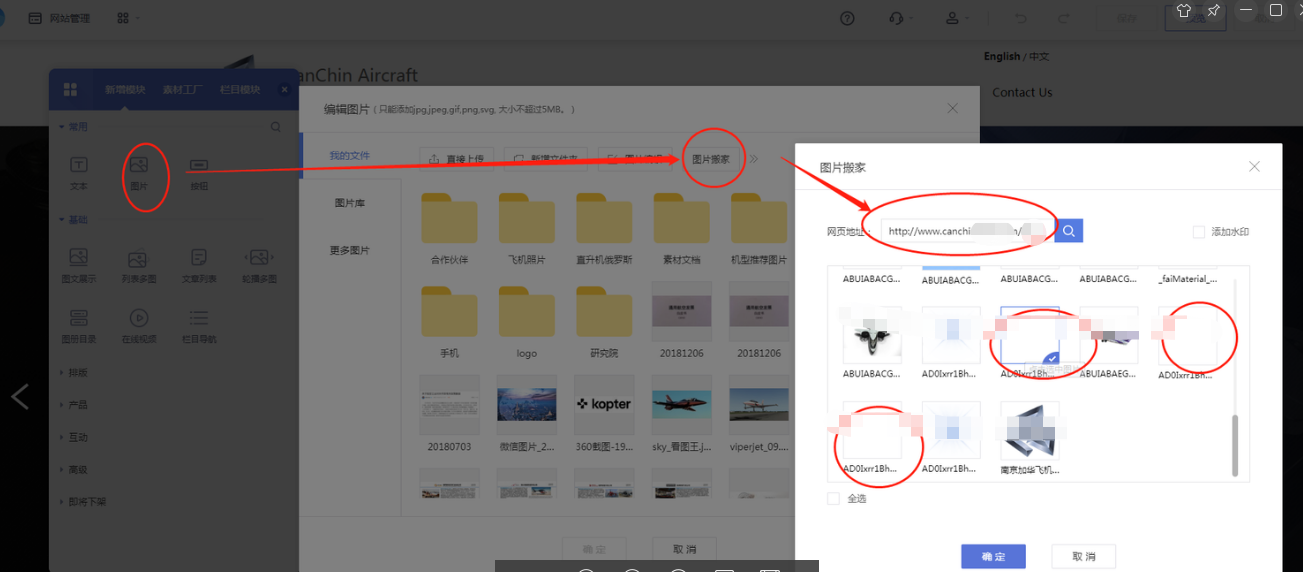The width and height of the screenshot is (1303, 572).
Task: Click 取消 in the 图片搬家 dialog
Action: pos(1083,556)
